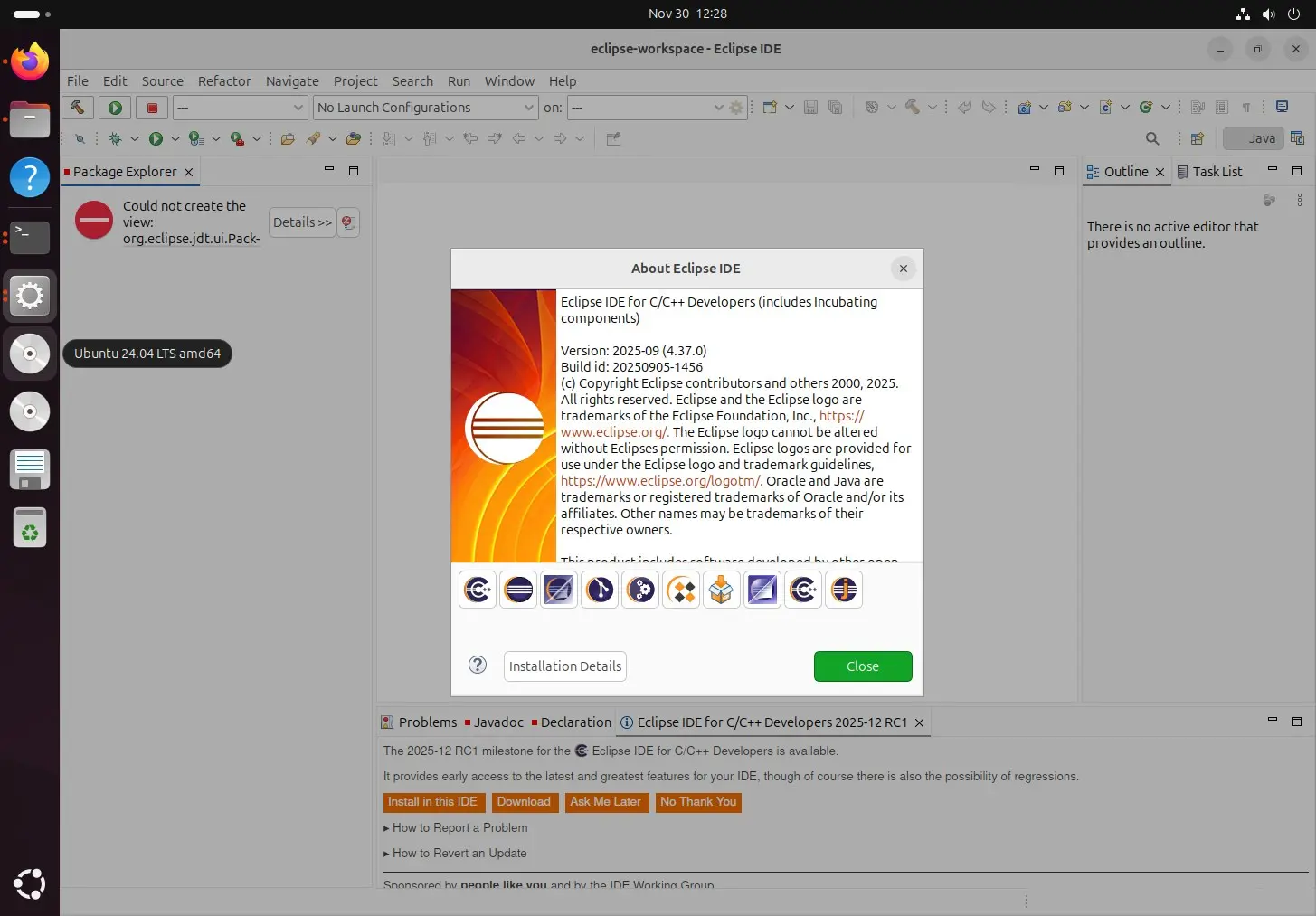Open No Launch Configurations dropdown
The width and height of the screenshot is (1316, 916).
tap(426, 108)
